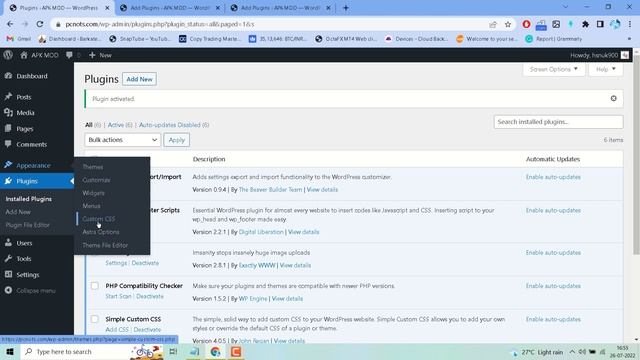Expand the browser tab search chevron
This screenshot has height=360, width=640.
point(565,7)
